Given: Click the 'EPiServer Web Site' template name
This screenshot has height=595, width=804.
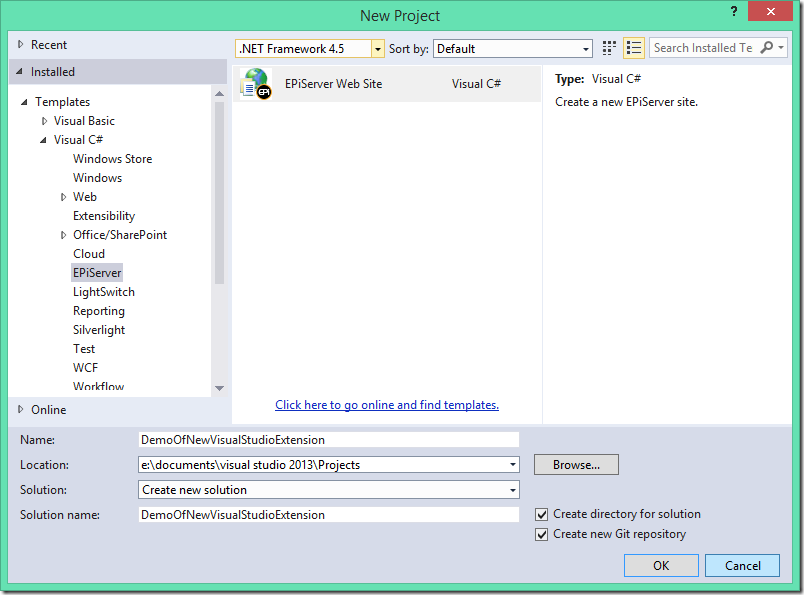Looking at the screenshot, I should click(333, 84).
